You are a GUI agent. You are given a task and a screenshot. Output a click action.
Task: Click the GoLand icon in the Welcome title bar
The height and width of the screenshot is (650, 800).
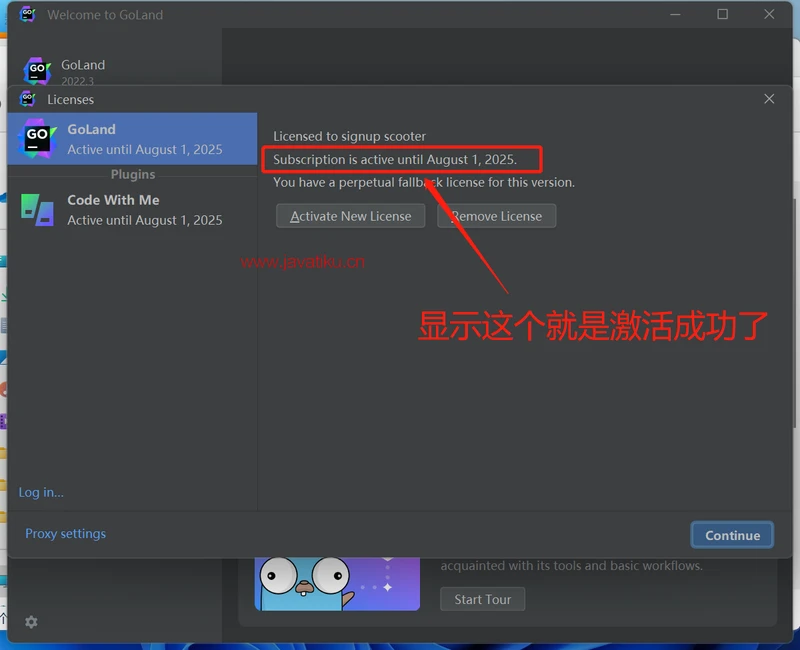(x=28, y=15)
